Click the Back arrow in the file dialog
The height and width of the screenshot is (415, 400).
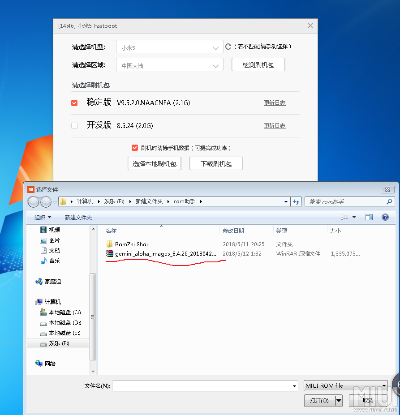34,202
